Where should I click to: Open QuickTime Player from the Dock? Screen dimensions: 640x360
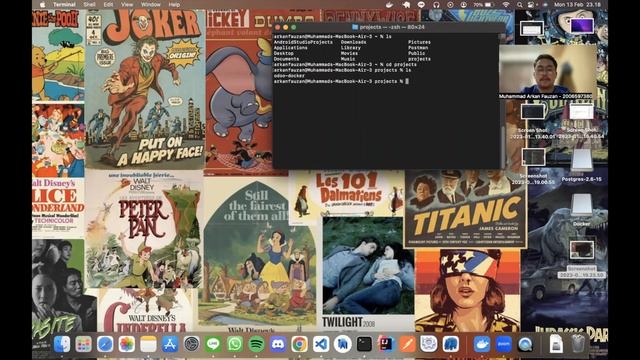(x=525, y=344)
